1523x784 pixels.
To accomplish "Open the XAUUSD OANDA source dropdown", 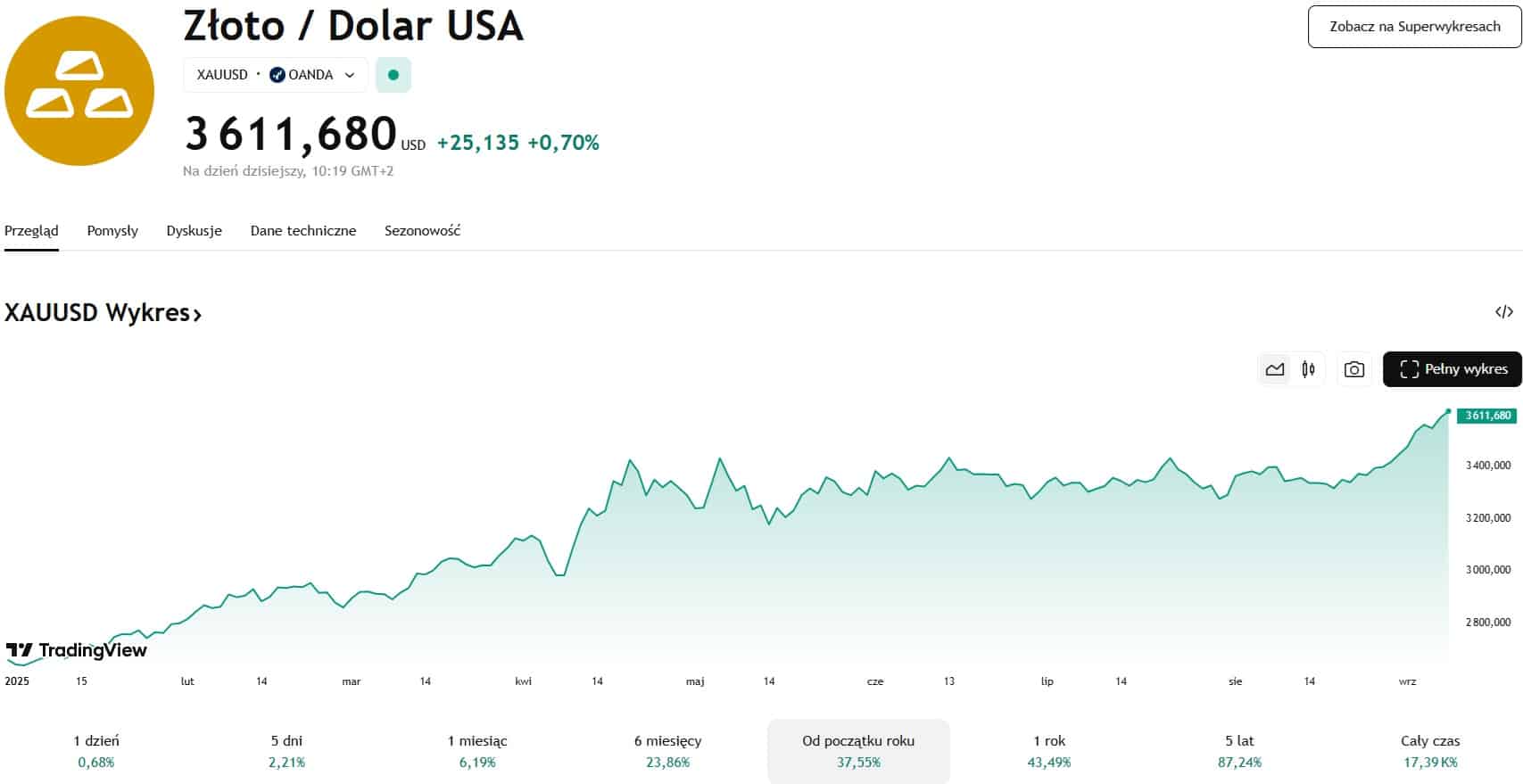I will pos(275,75).
